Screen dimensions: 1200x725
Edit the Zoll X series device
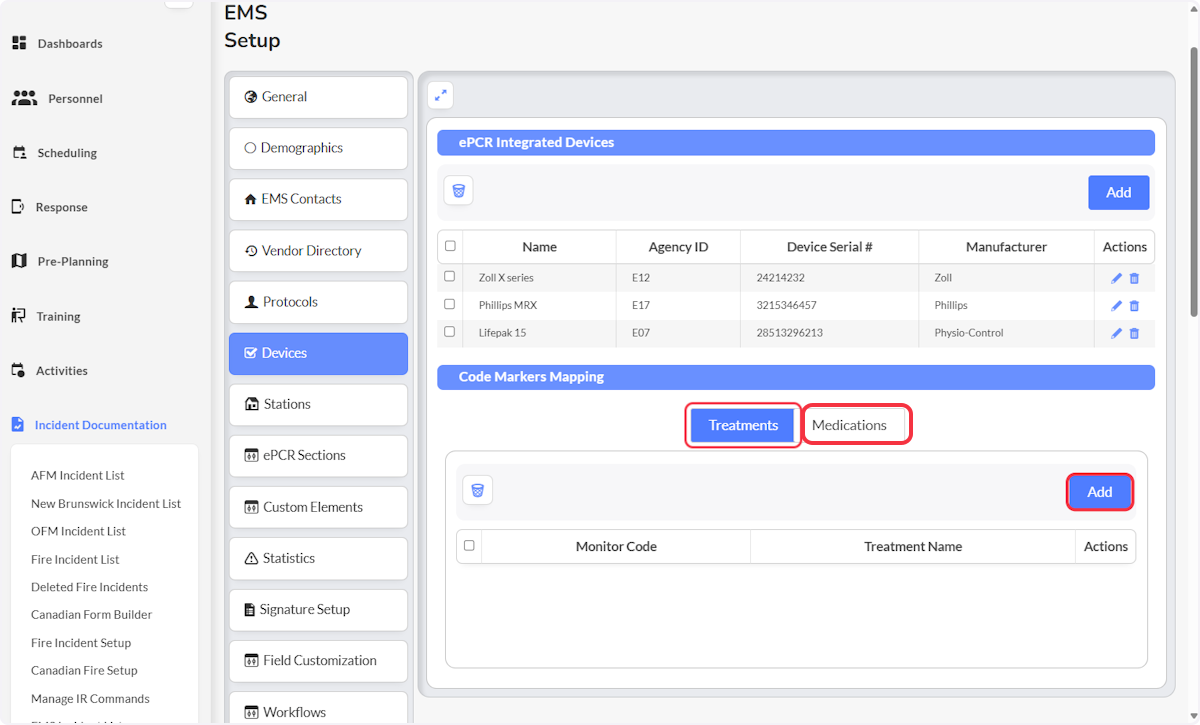pyautogui.click(x=1117, y=278)
